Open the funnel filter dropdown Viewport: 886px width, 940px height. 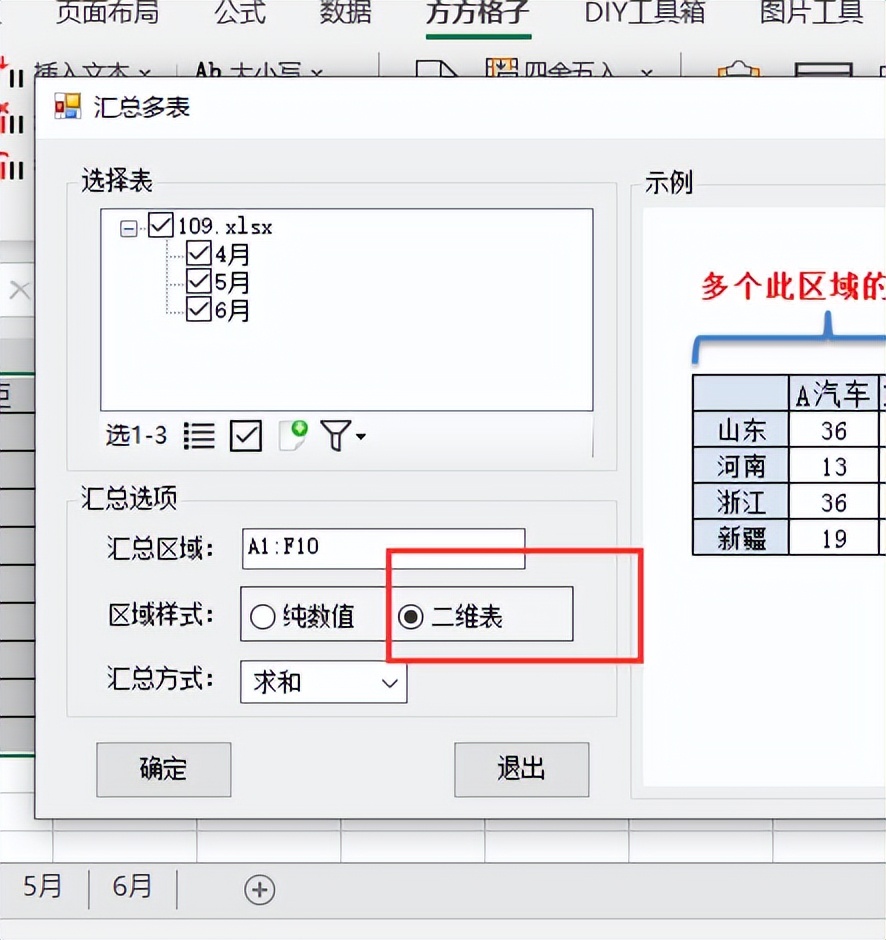(x=342, y=436)
